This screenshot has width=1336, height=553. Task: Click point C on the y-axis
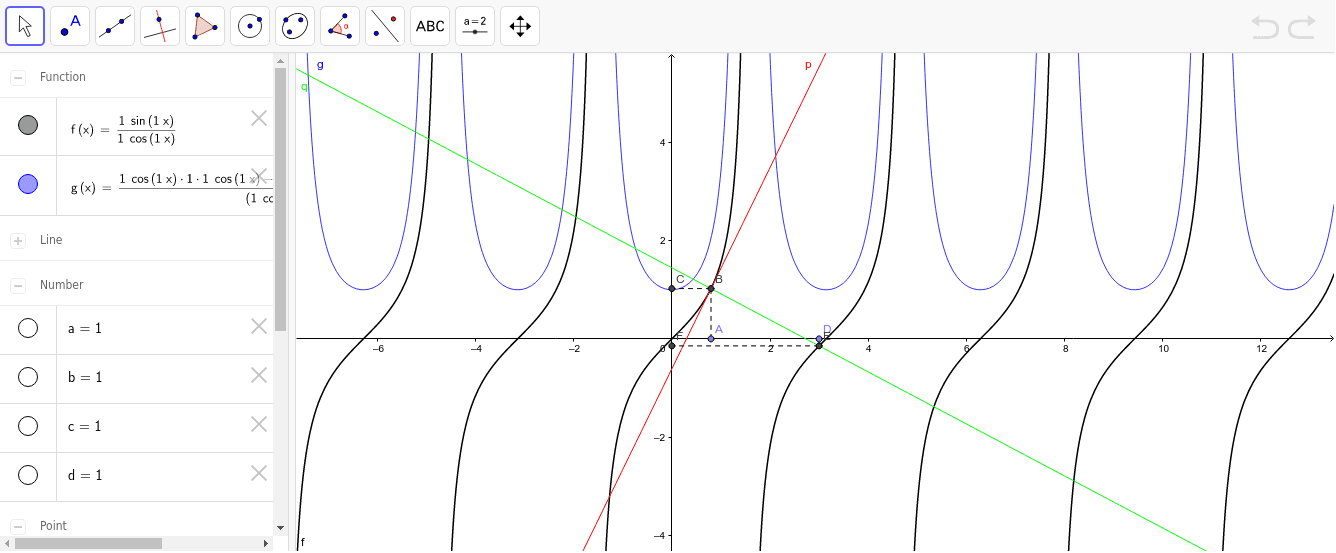point(671,288)
